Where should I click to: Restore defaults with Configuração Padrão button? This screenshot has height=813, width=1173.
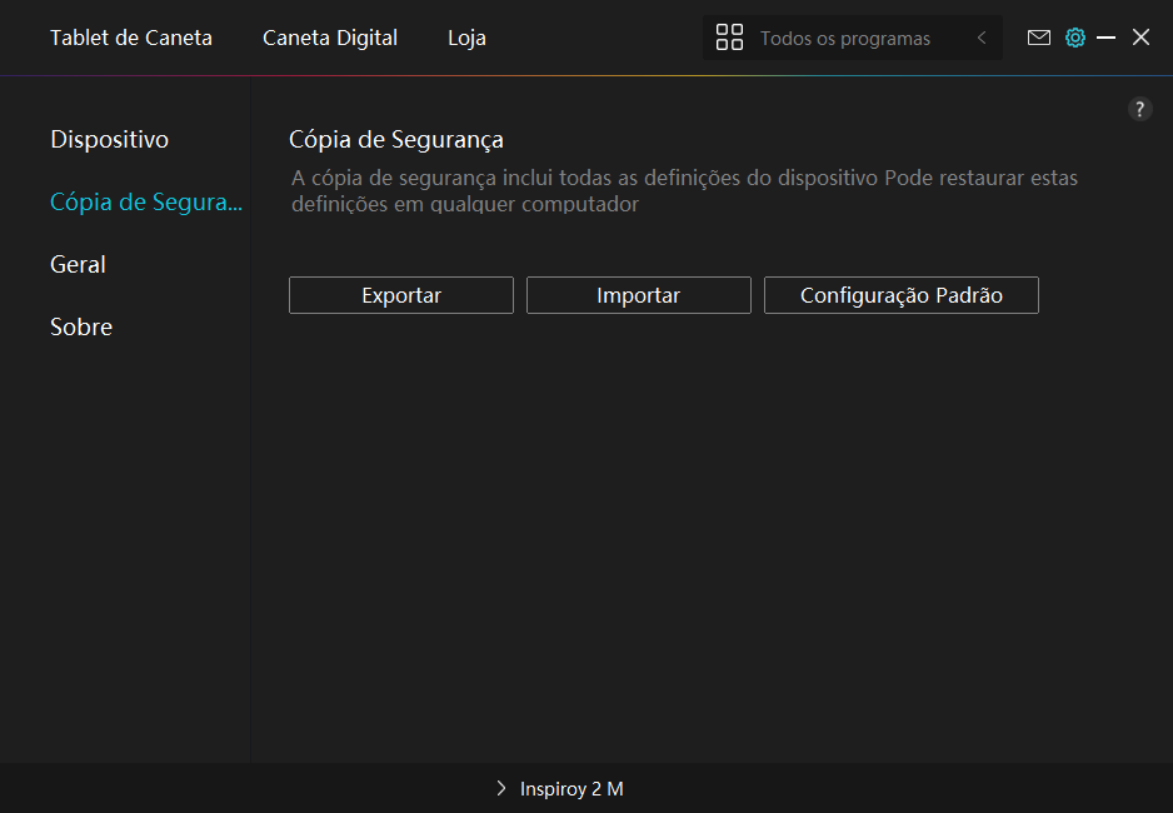click(x=901, y=296)
